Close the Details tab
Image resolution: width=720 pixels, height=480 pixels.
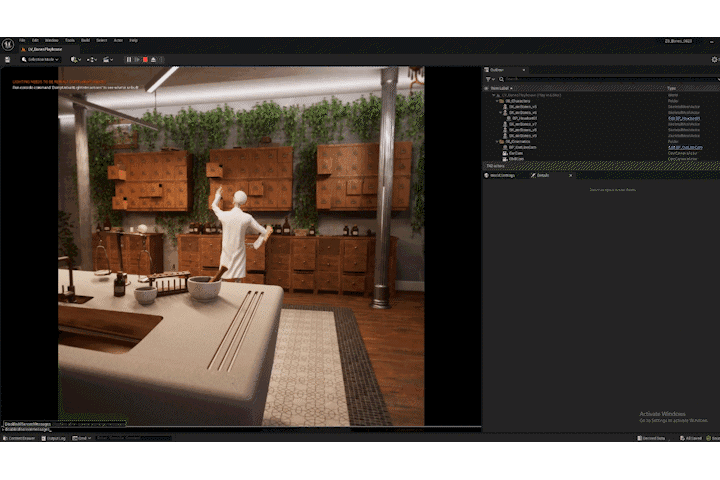[571, 175]
